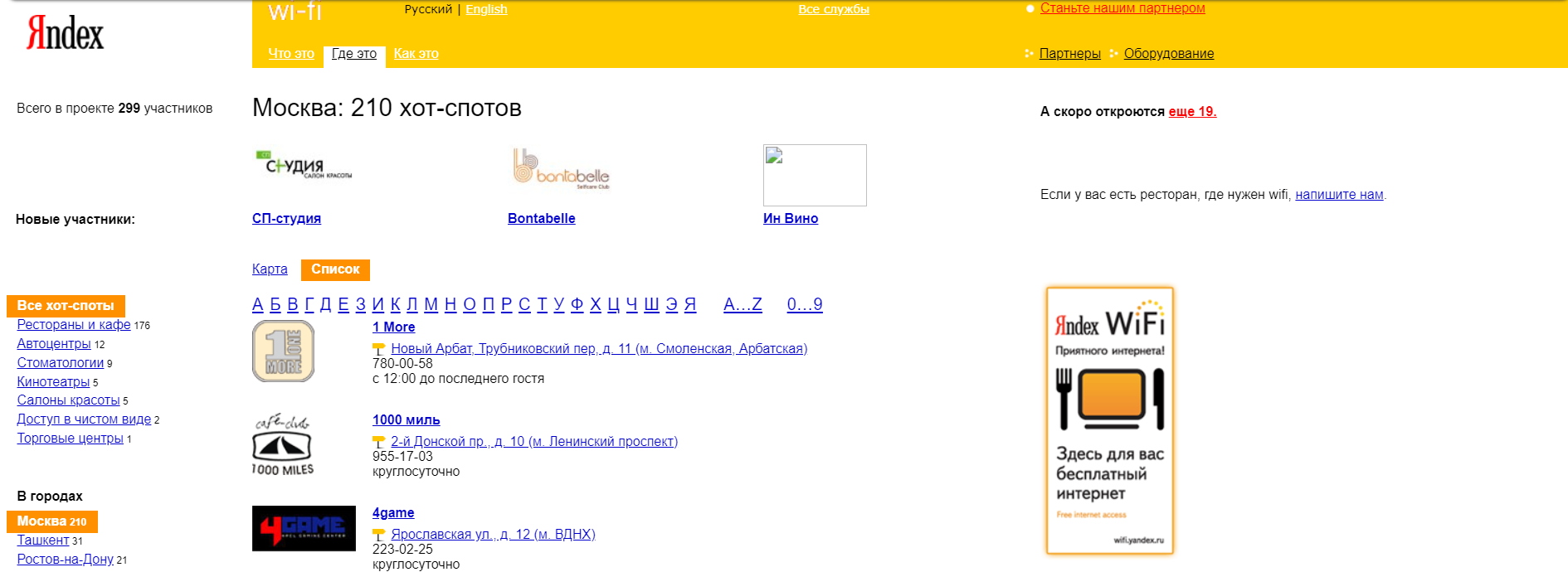This screenshot has height=572, width=1568.
Task: Filter by Торговые центры category
Action: (71, 438)
